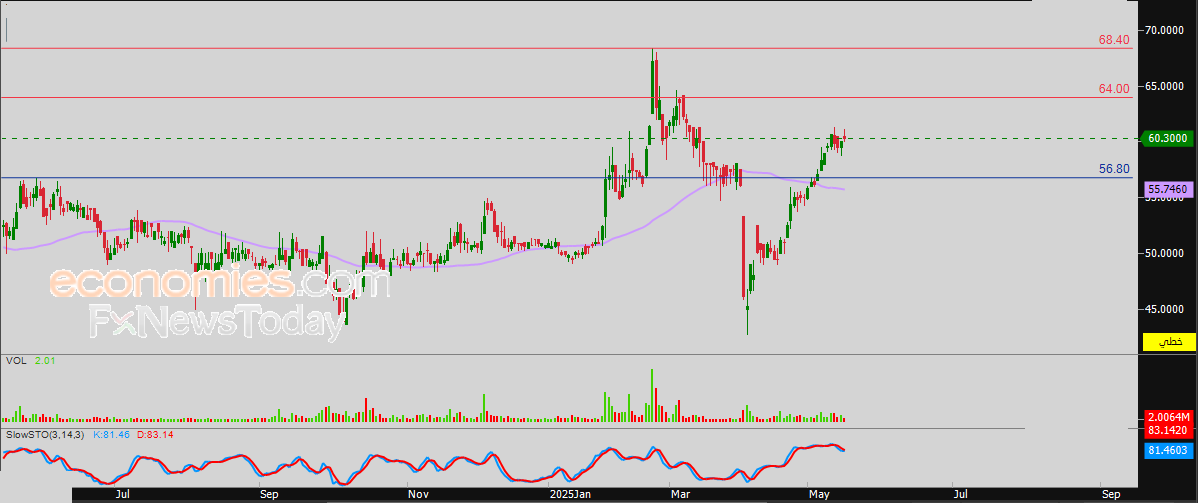
Task: Click the Sep label after the first Jul
Action: (268, 495)
